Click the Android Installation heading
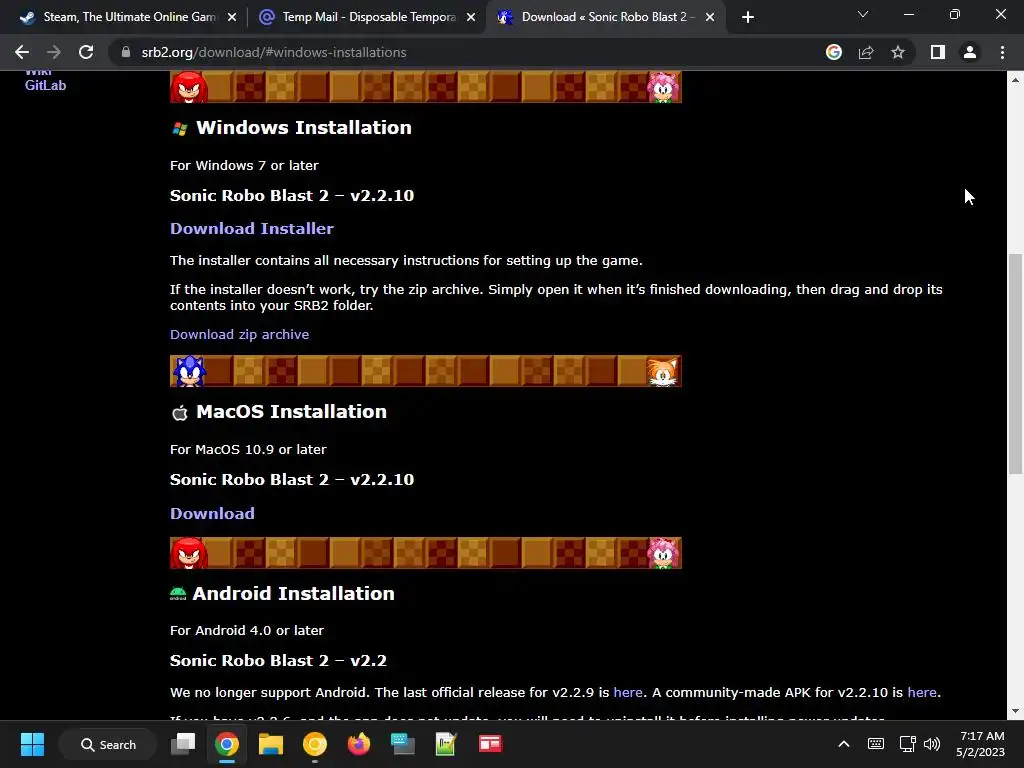Image resolution: width=1024 pixels, height=768 pixels. 293,593
